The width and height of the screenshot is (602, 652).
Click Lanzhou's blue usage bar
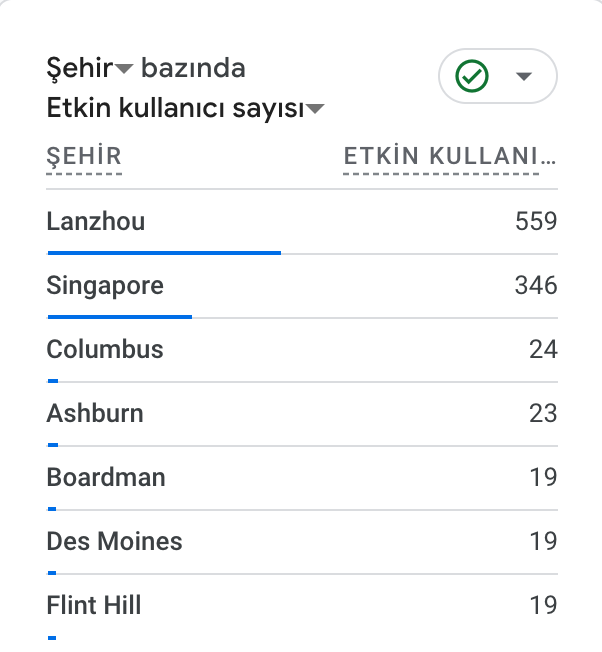click(x=164, y=252)
